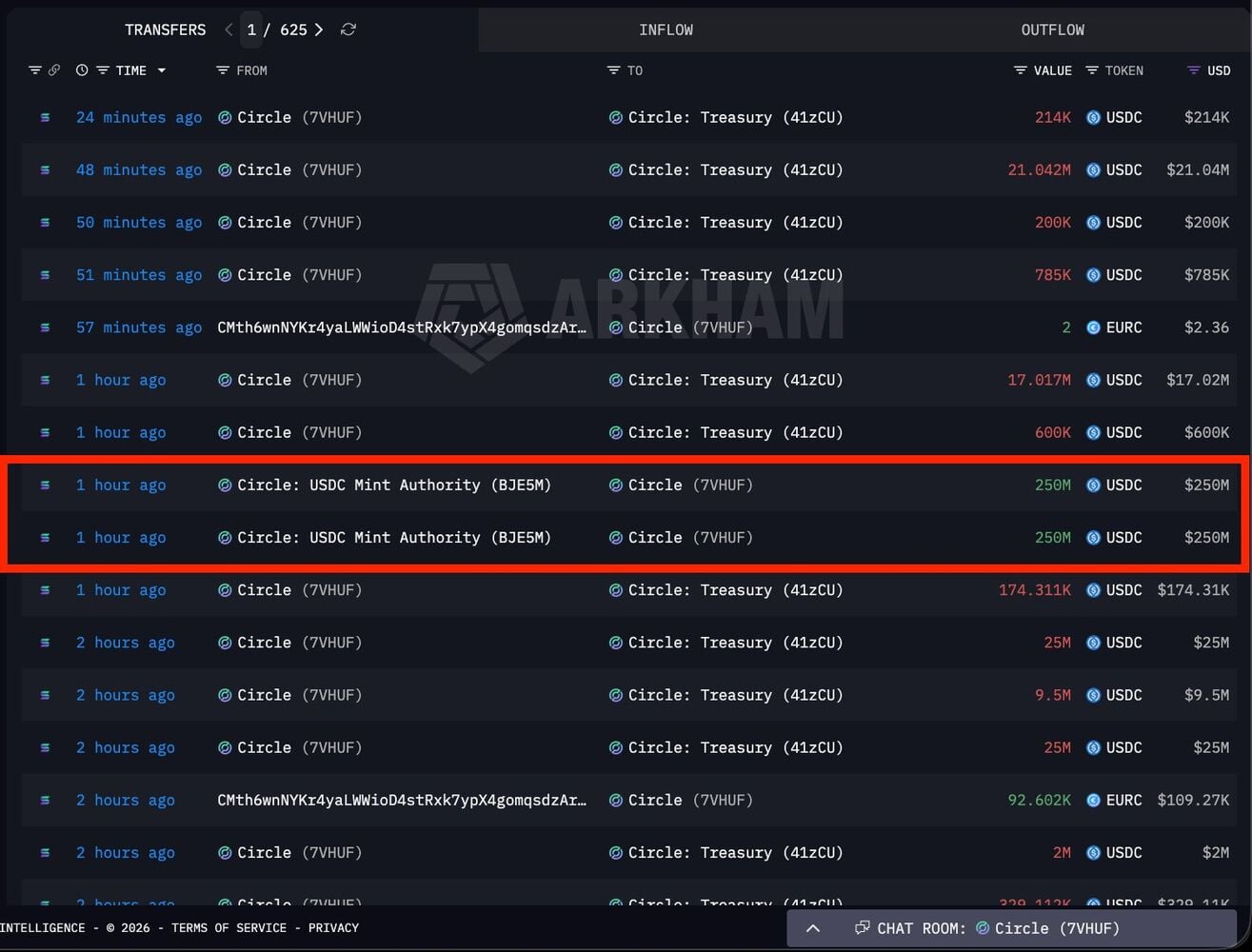The height and width of the screenshot is (952, 1252).
Task: Open the FROM column filter
Action: pyautogui.click(x=223, y=70)
